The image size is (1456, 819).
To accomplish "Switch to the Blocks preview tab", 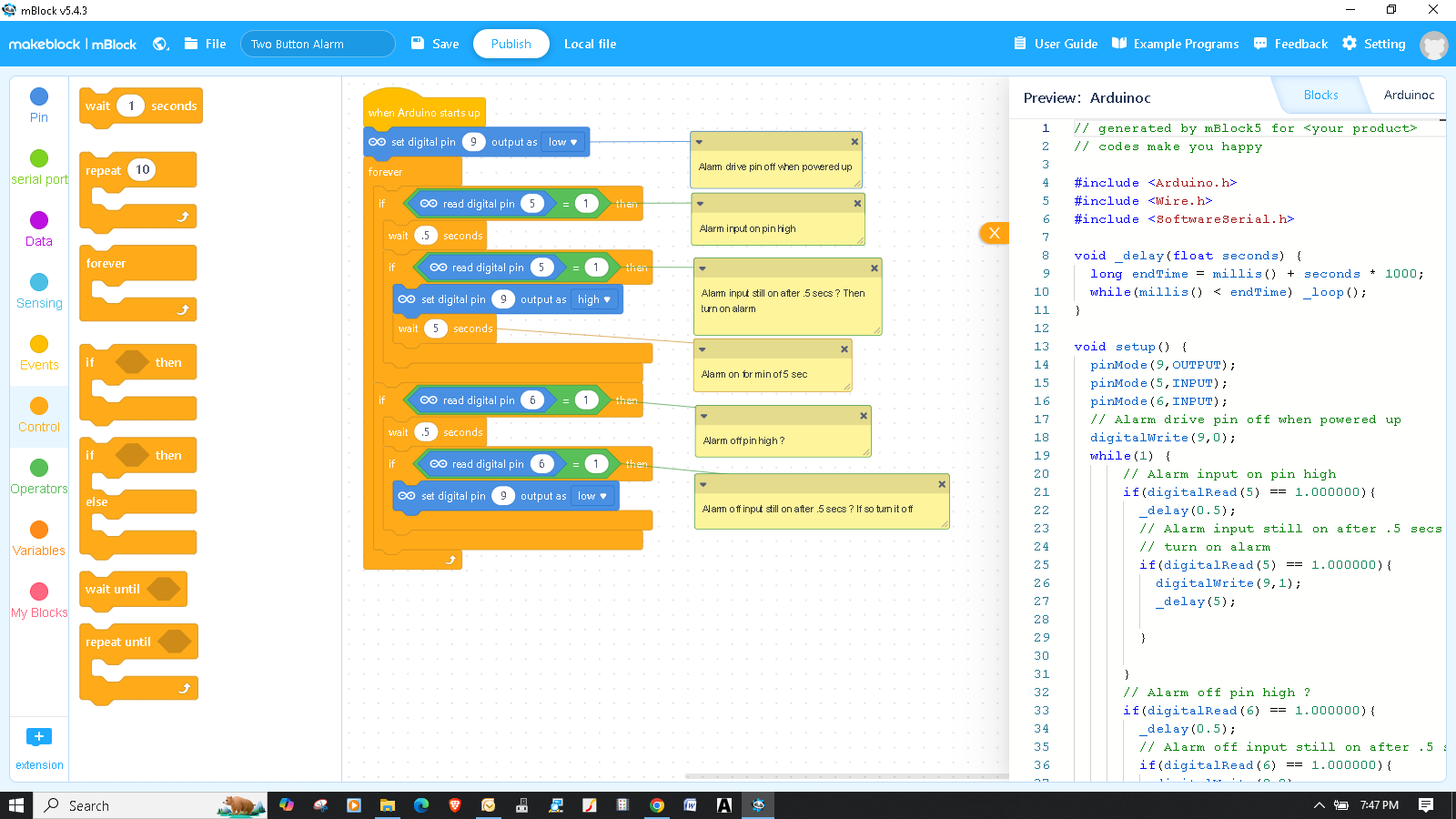I will [1320, 95].
